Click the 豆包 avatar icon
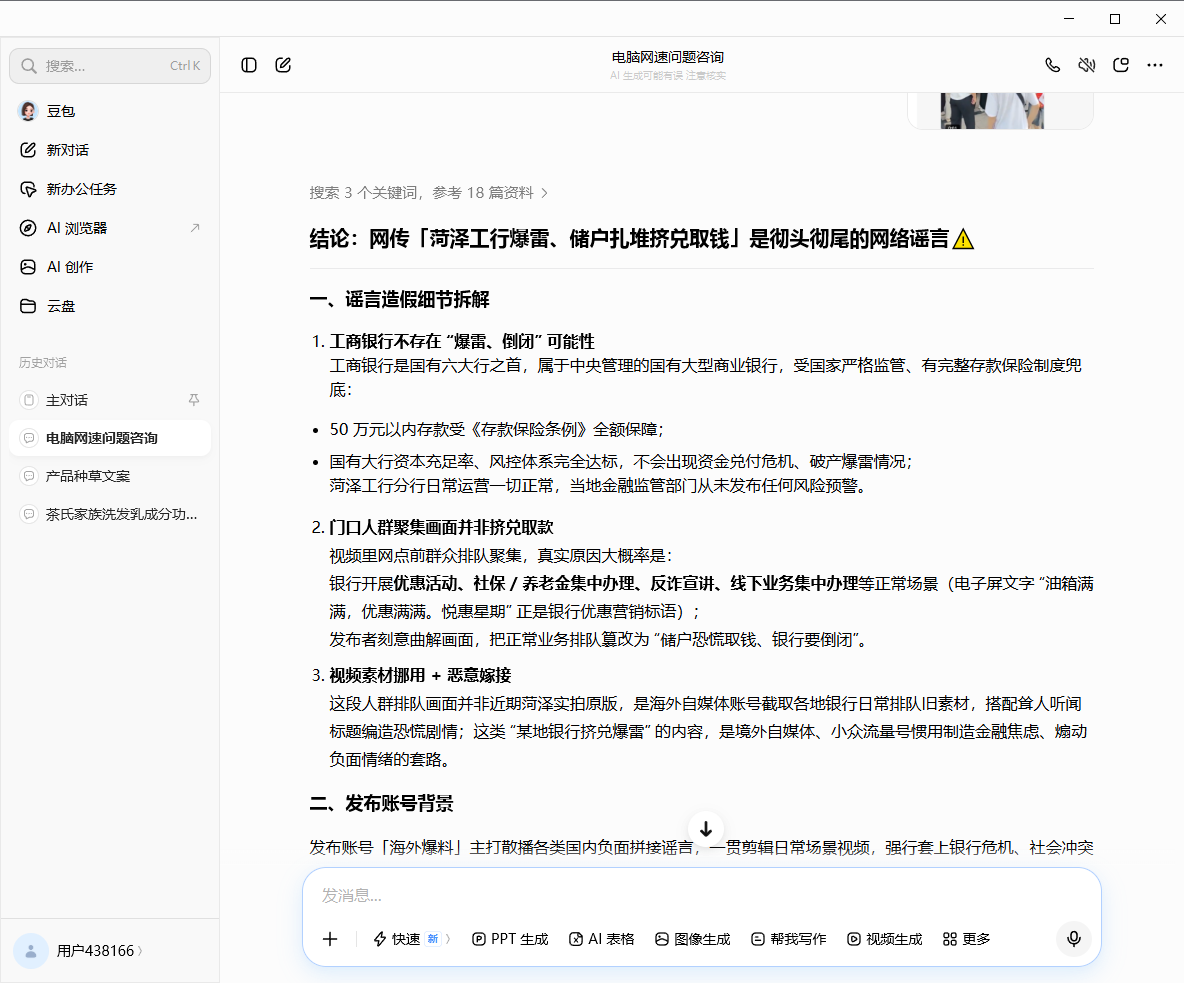1184x983 pixels. pyautogui.click(x=28, y=111)
